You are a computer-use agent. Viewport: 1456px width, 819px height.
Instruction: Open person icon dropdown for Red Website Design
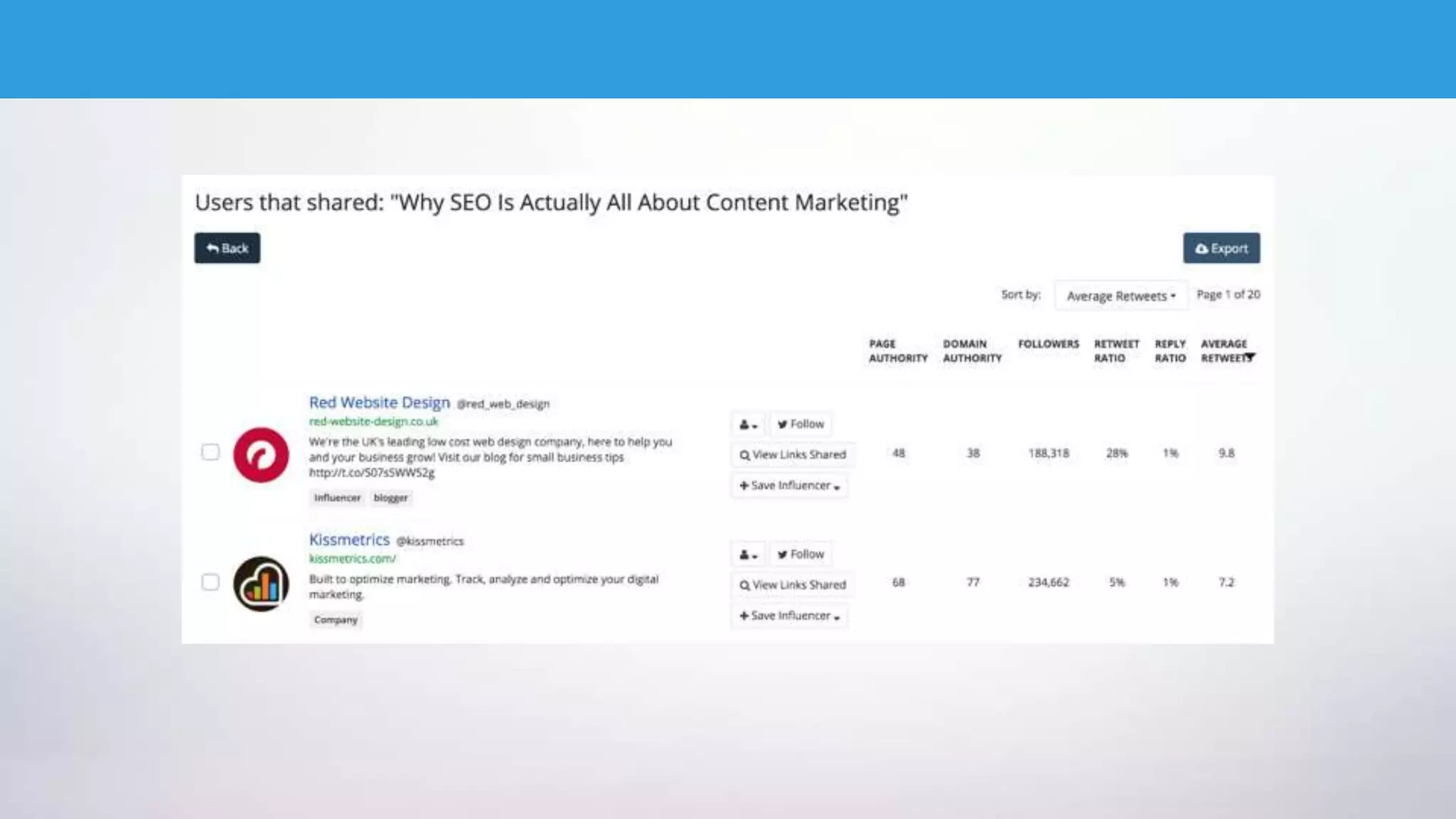tap(747, 424)
